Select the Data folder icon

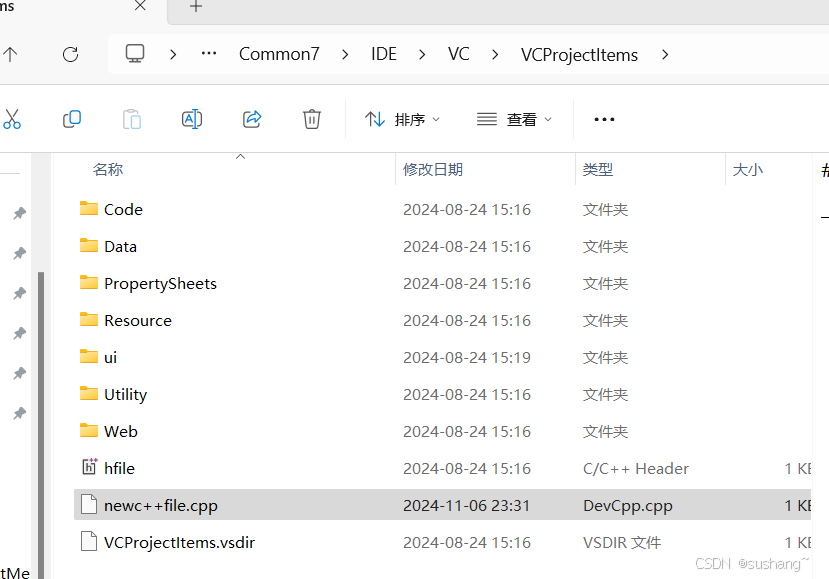tap(89, 245)
